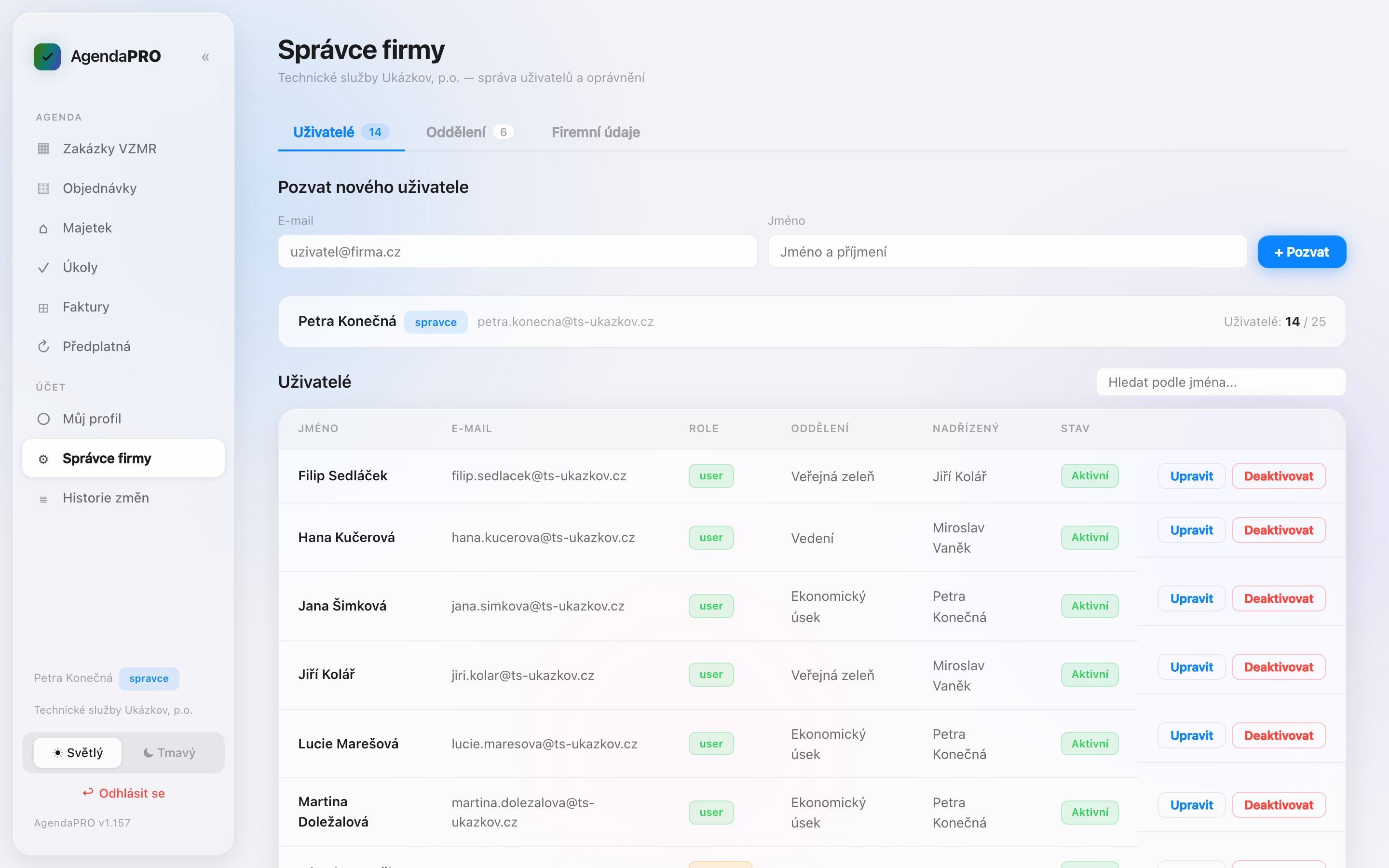Screen dimensions: 1389x868
Task: Click the AgendaPRO green logo icon
Action: coord(47,56)
